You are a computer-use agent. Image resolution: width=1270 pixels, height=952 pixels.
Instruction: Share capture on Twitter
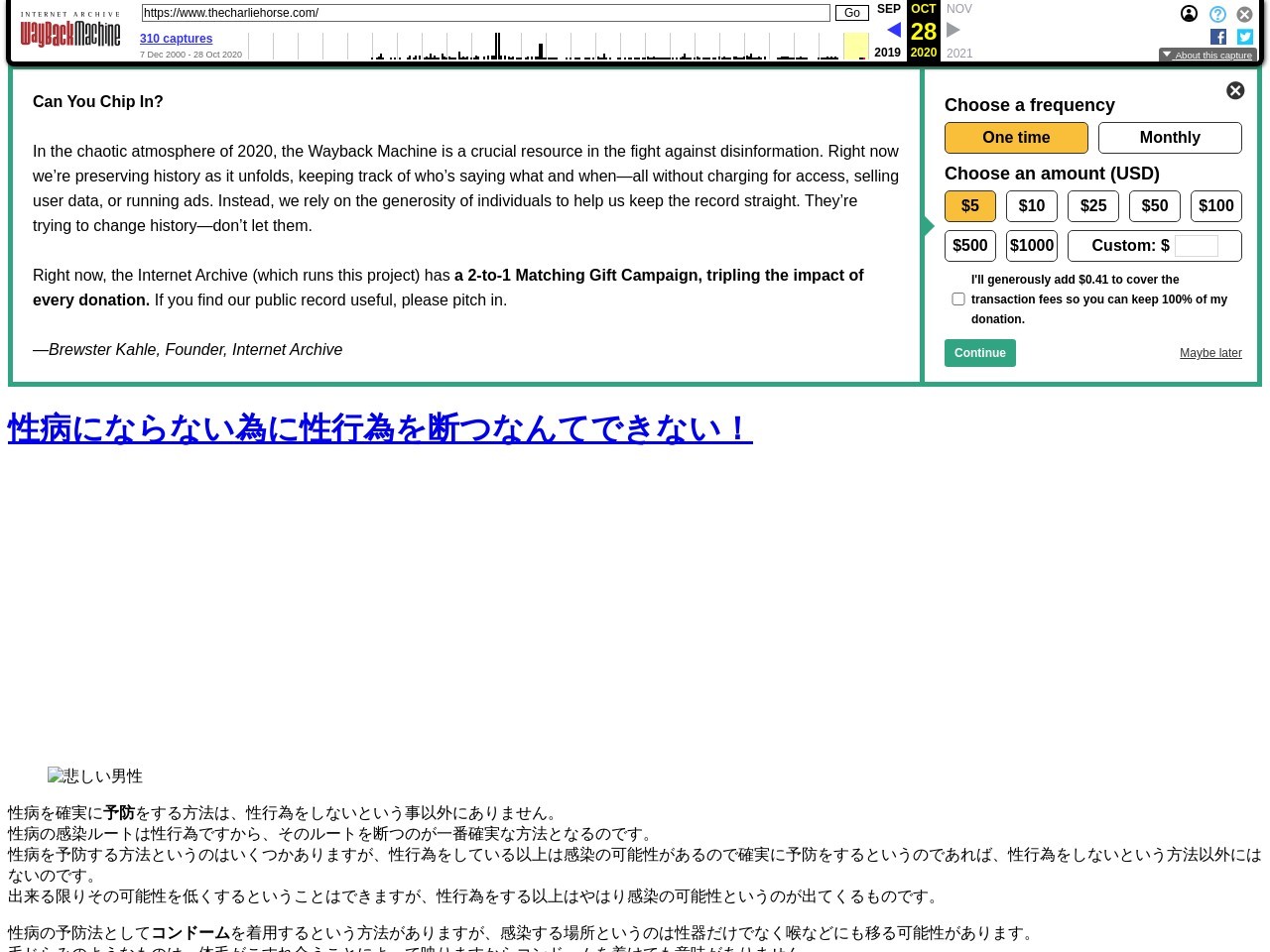1245,37
